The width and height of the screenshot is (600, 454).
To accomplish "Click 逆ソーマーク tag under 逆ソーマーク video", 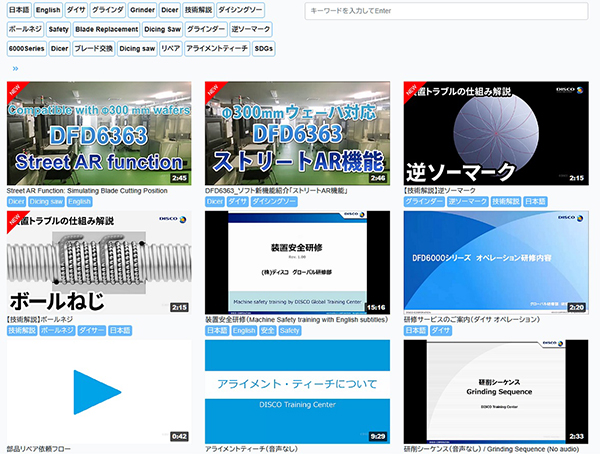I will click(468, 202).
